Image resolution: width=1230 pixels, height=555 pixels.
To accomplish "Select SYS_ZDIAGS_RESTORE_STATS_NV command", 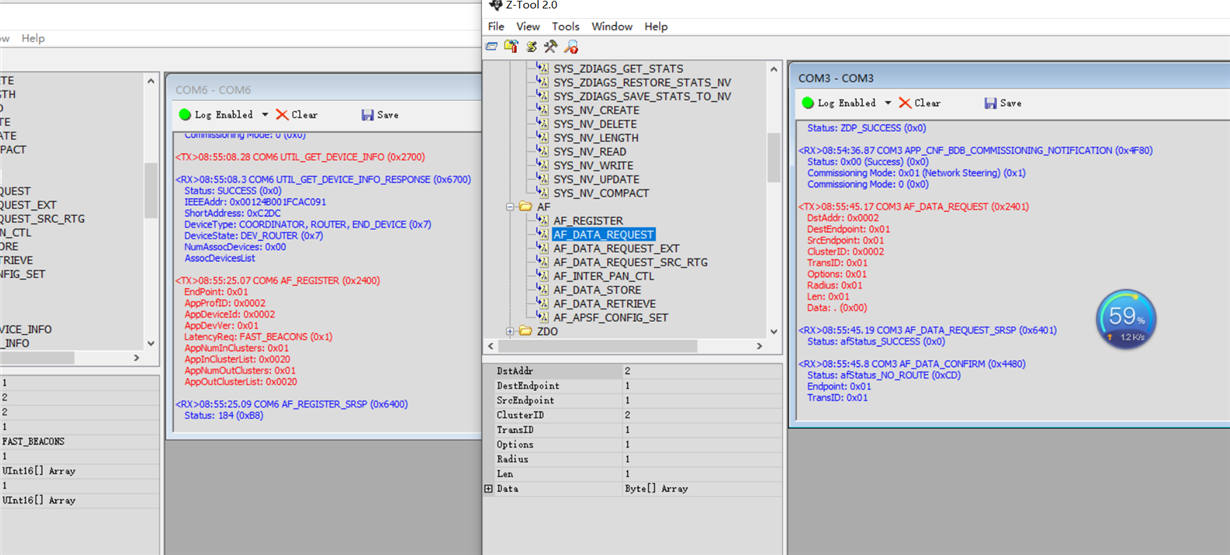I will tap(642, 82).
